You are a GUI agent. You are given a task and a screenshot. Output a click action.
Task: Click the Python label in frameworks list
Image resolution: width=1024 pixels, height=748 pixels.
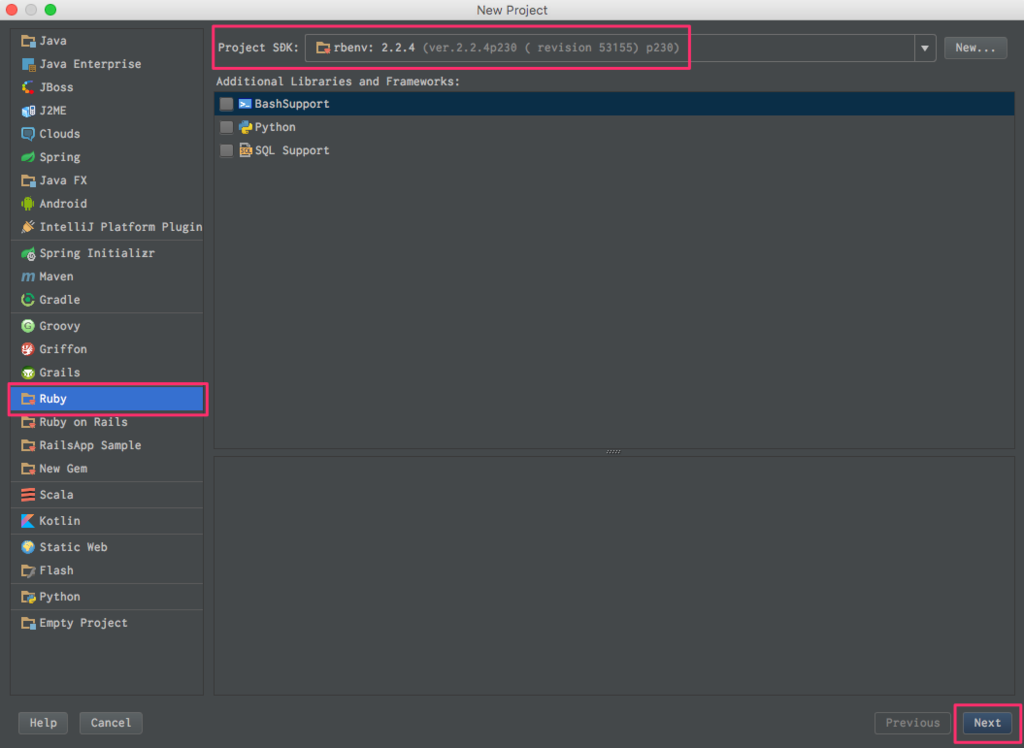click(275, 127)
